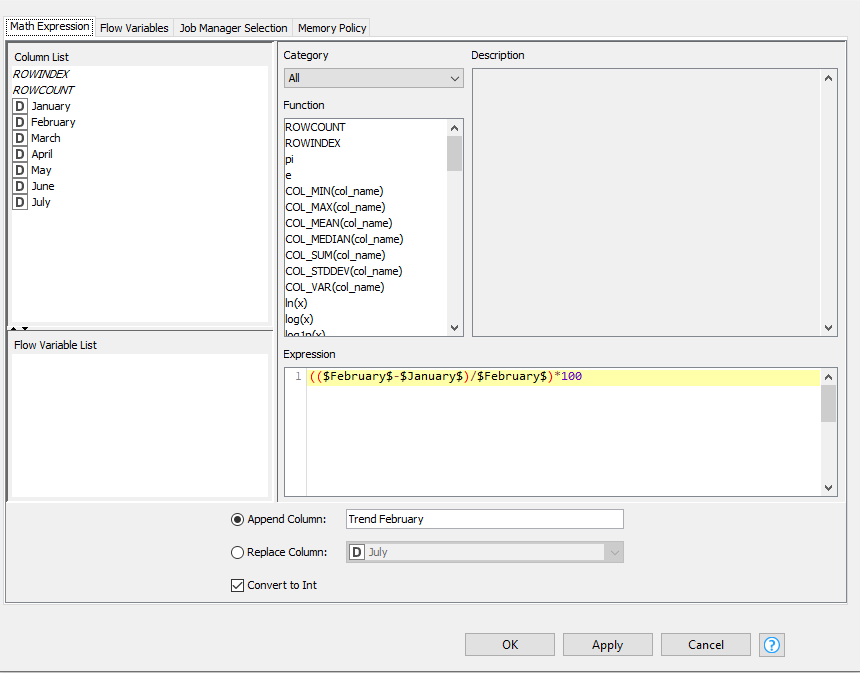The width and height of the screenshot is (860, 673).
Task: Switch to the Flow Variables tab
Action: 134,28
